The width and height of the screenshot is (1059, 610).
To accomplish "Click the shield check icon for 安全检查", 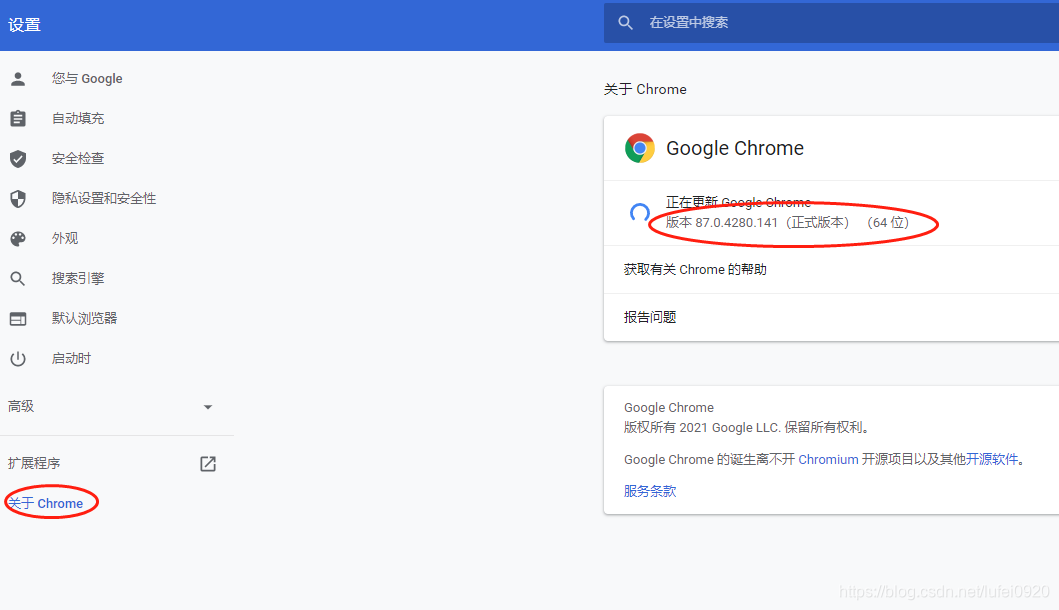I will [x=18, y=159].
